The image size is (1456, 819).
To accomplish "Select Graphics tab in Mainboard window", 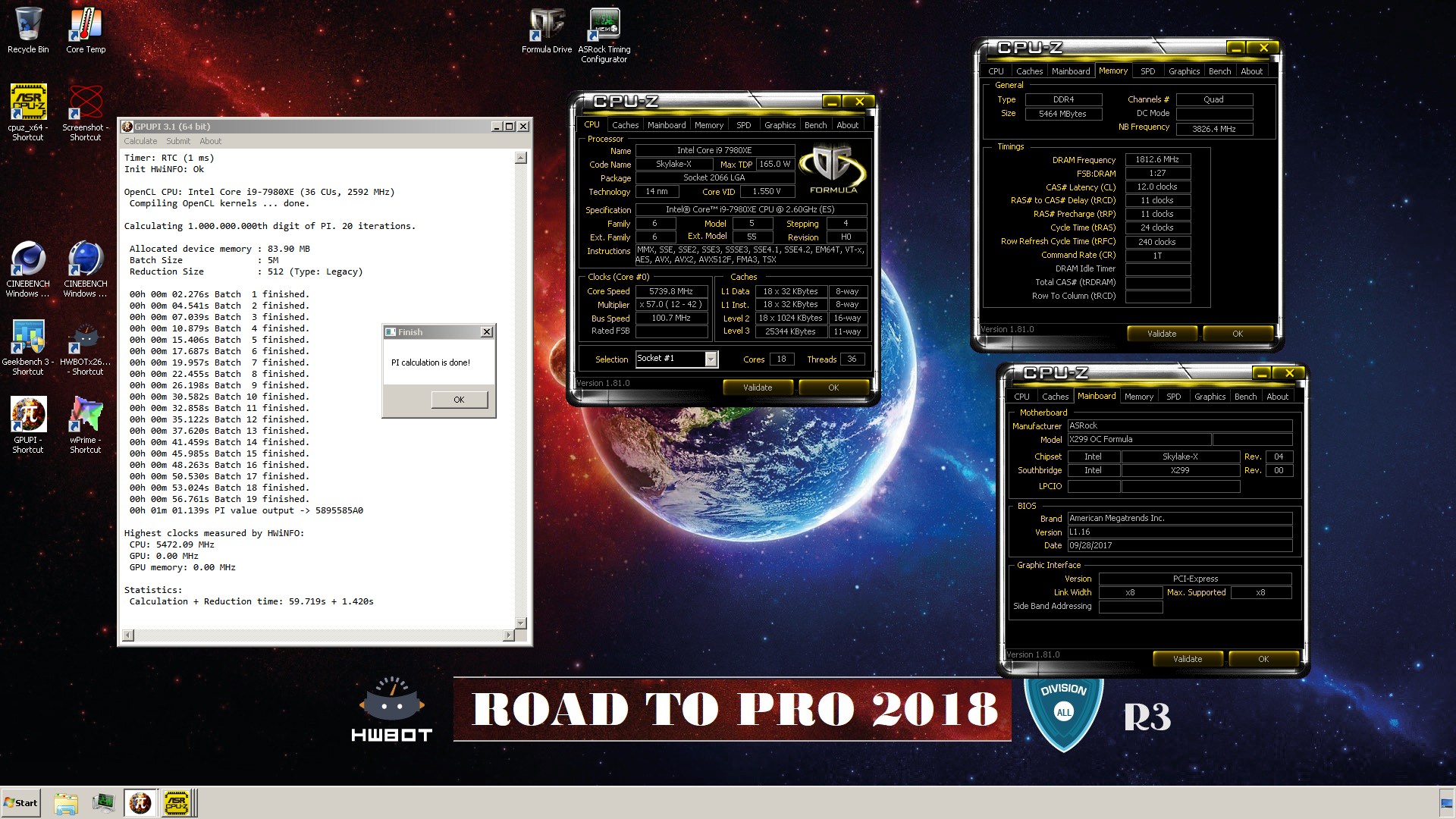I will pyautogui.click(x=1210, y=397).
